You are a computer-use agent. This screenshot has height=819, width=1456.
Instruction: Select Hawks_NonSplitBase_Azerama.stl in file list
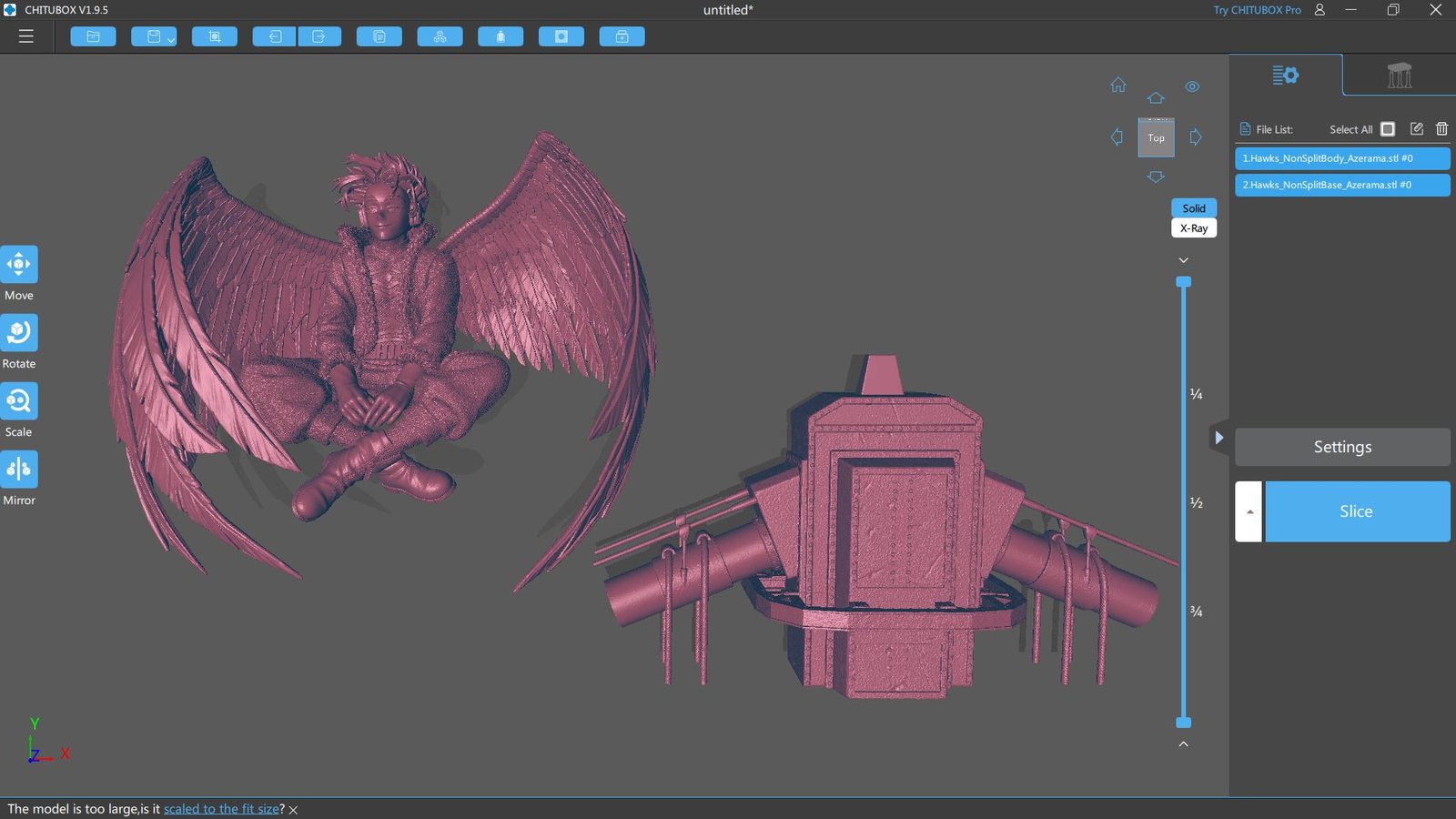point(1342,185)
